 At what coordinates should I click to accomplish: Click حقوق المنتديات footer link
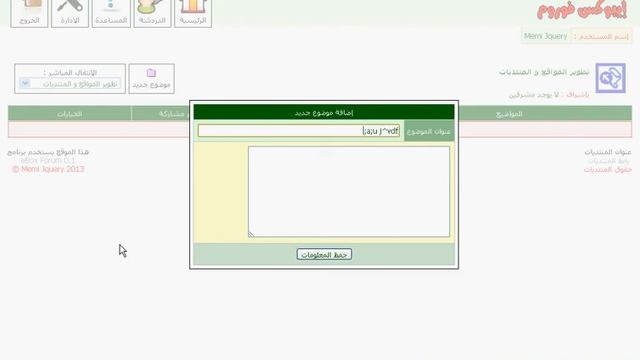[x=608, y=169]
